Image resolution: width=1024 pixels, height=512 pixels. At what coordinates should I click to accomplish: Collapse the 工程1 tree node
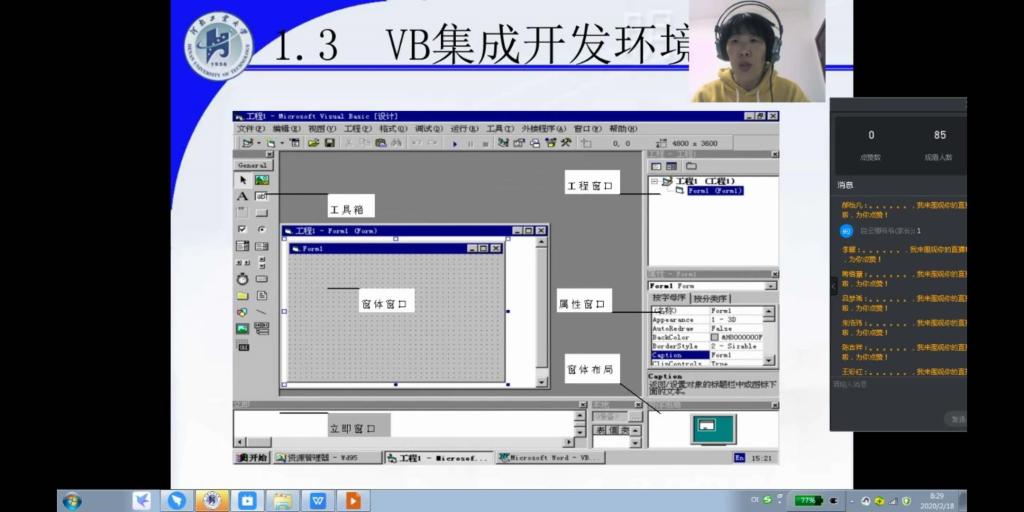[654, 182]
